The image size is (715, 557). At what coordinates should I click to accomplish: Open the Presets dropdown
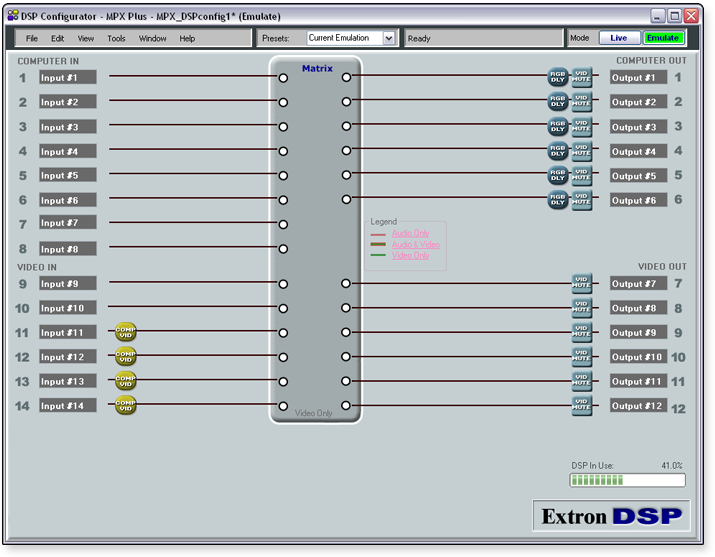coord(389,38)
